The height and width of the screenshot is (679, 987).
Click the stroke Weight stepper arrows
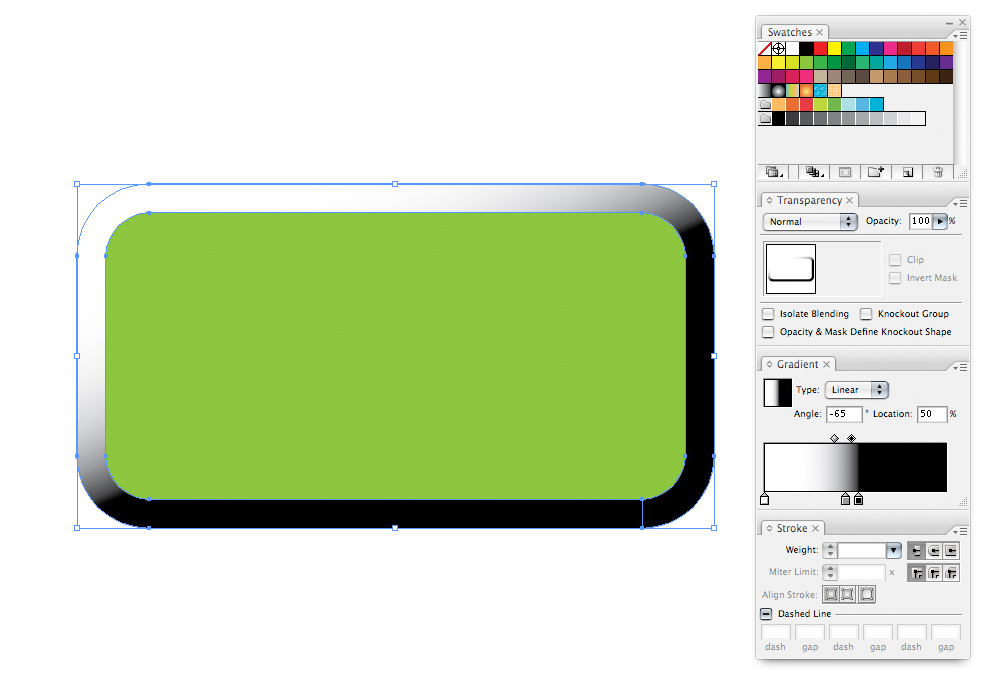pos(830,551)
